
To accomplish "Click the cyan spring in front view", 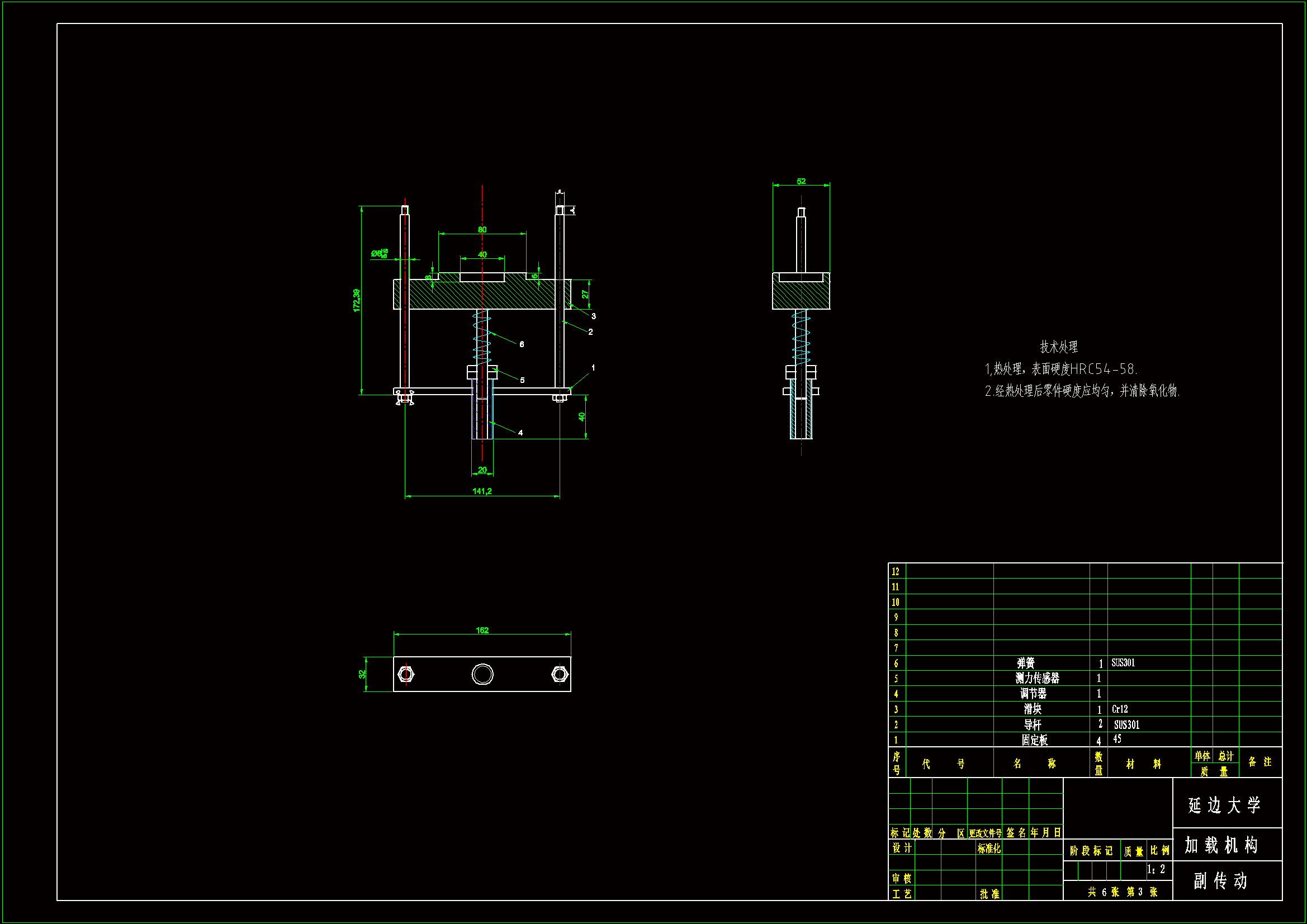I will tap(481, 339).
